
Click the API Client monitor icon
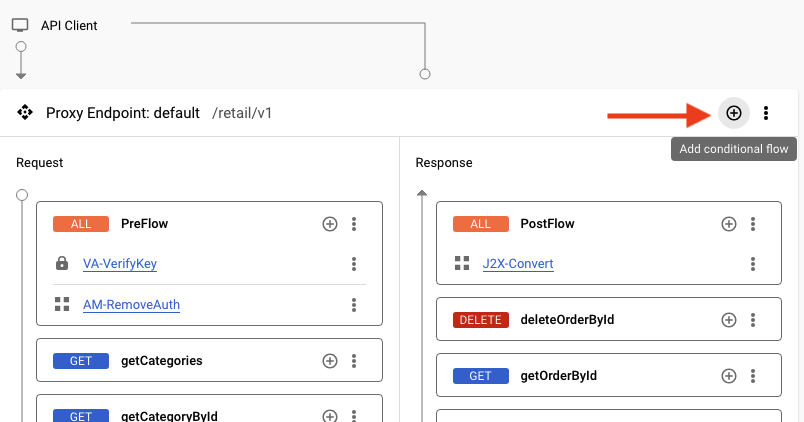tap(20, 25)
